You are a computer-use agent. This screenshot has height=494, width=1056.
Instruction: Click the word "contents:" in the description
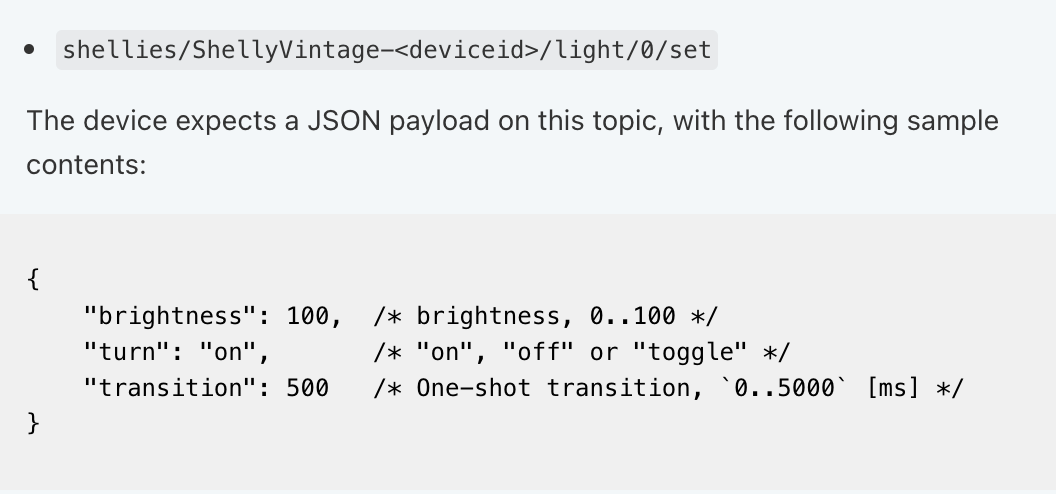coord(86,164)
